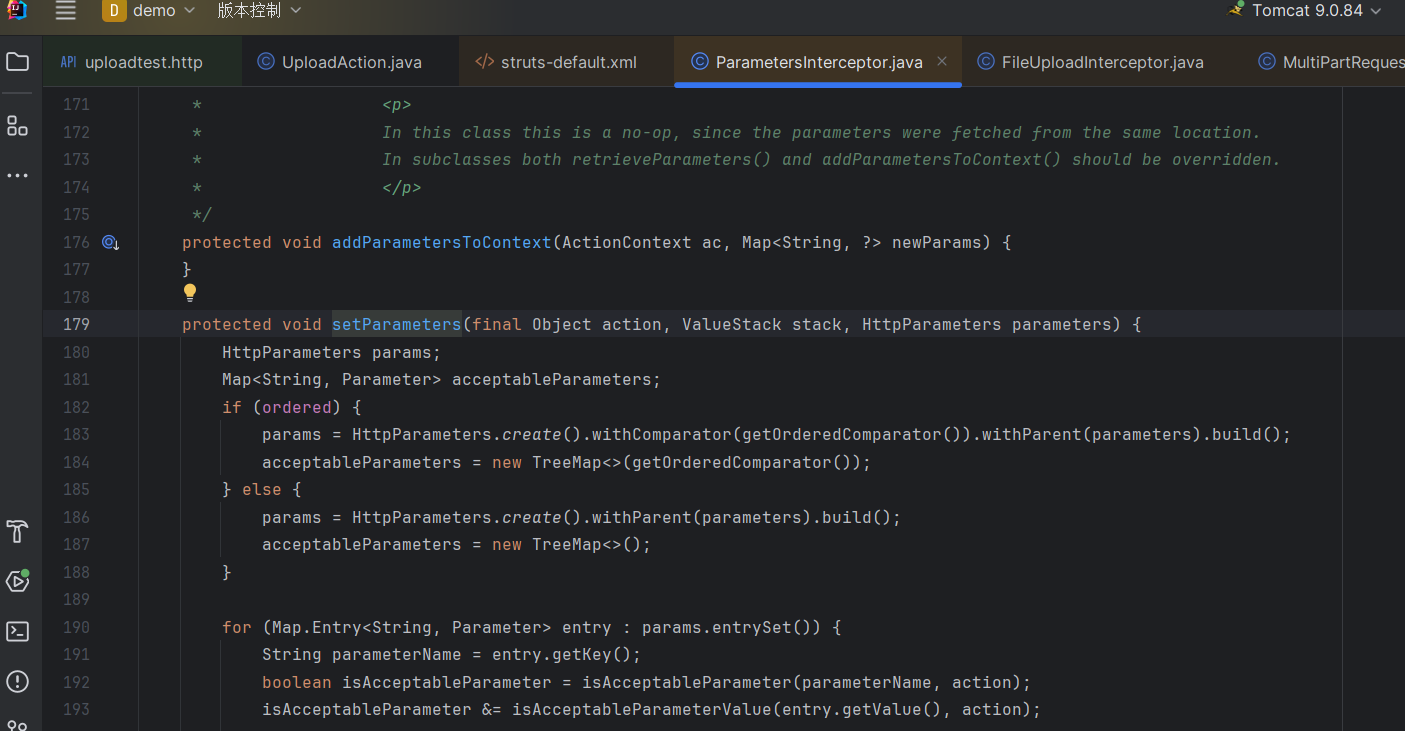Open the Problems tool window icon
The height and width of the screenshot is (731, 1405).
[17, 682]
